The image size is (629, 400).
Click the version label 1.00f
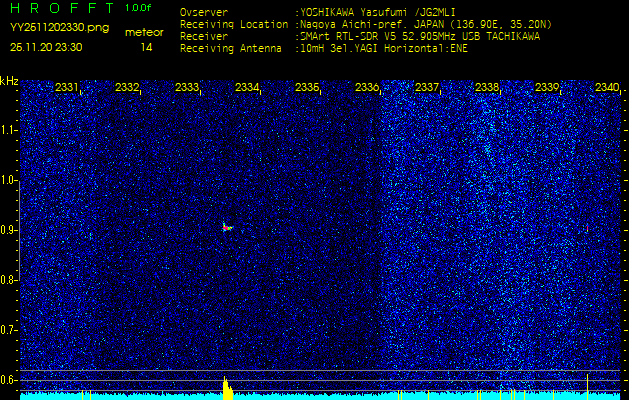(x=138, y=8)
